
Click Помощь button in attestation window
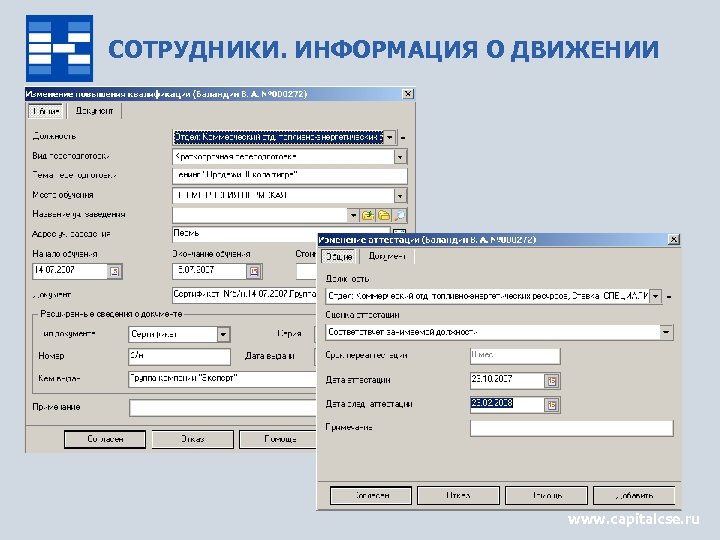[x=546, y=496]
